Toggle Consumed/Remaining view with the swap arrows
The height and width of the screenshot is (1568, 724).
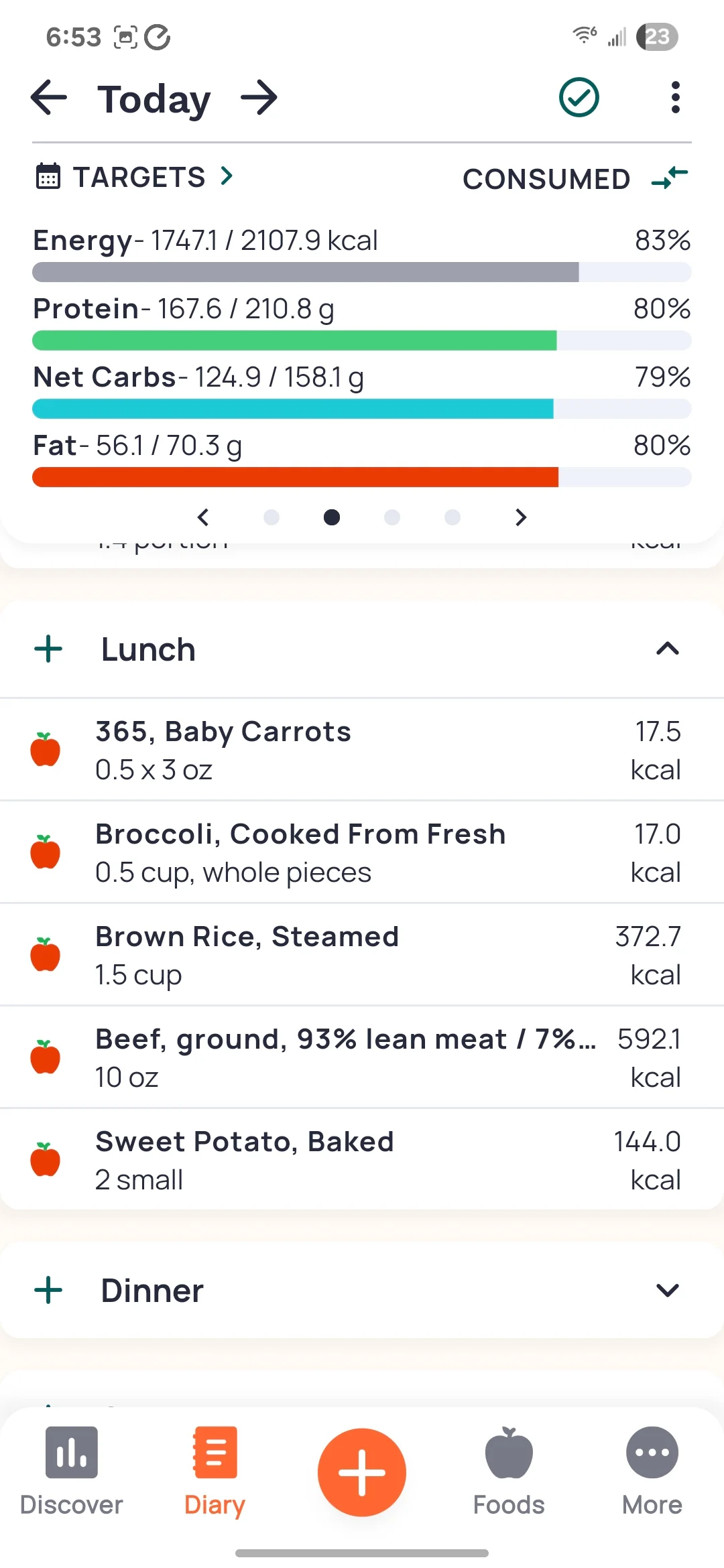pos(670,178)
